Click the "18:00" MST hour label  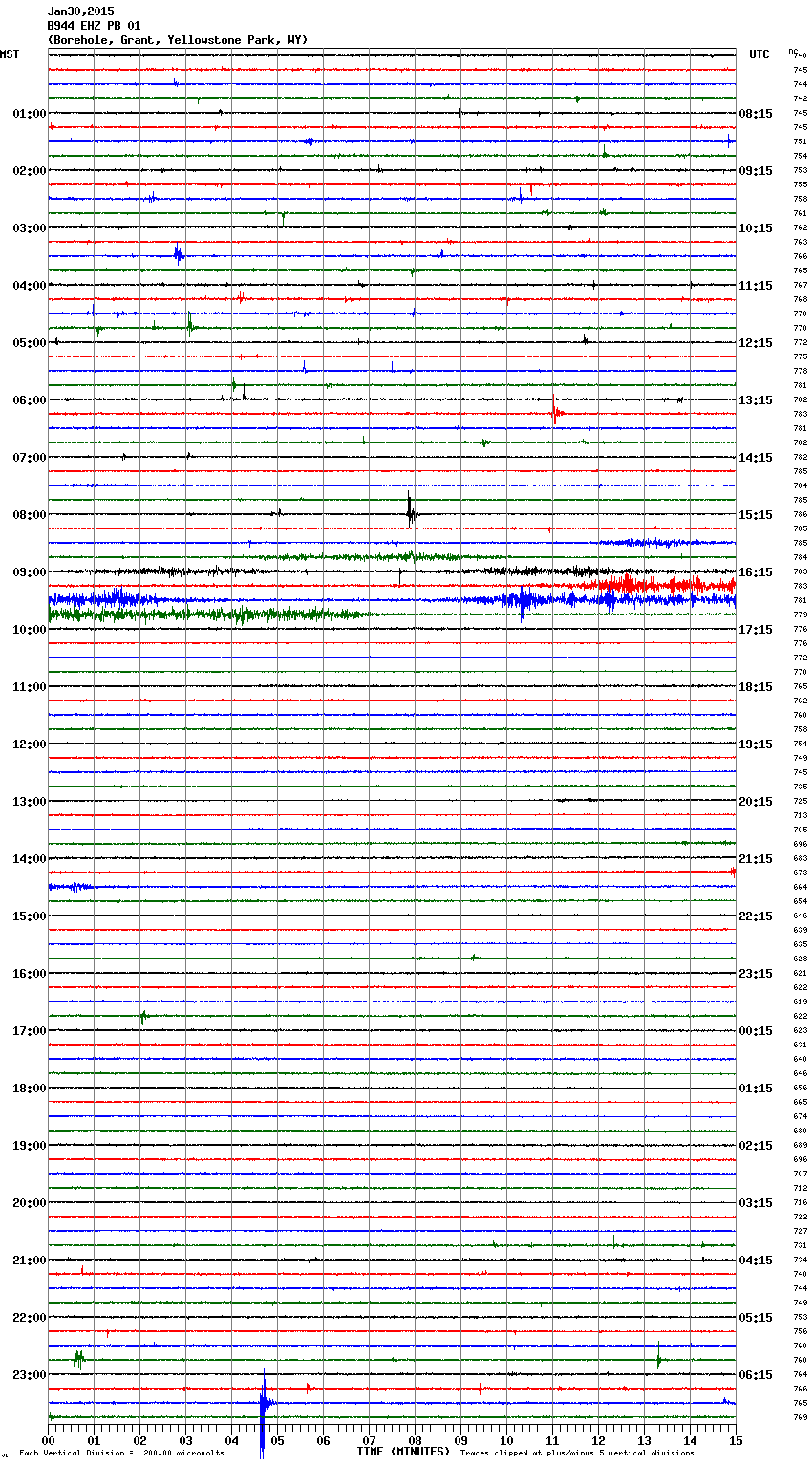pos(29,1089)
